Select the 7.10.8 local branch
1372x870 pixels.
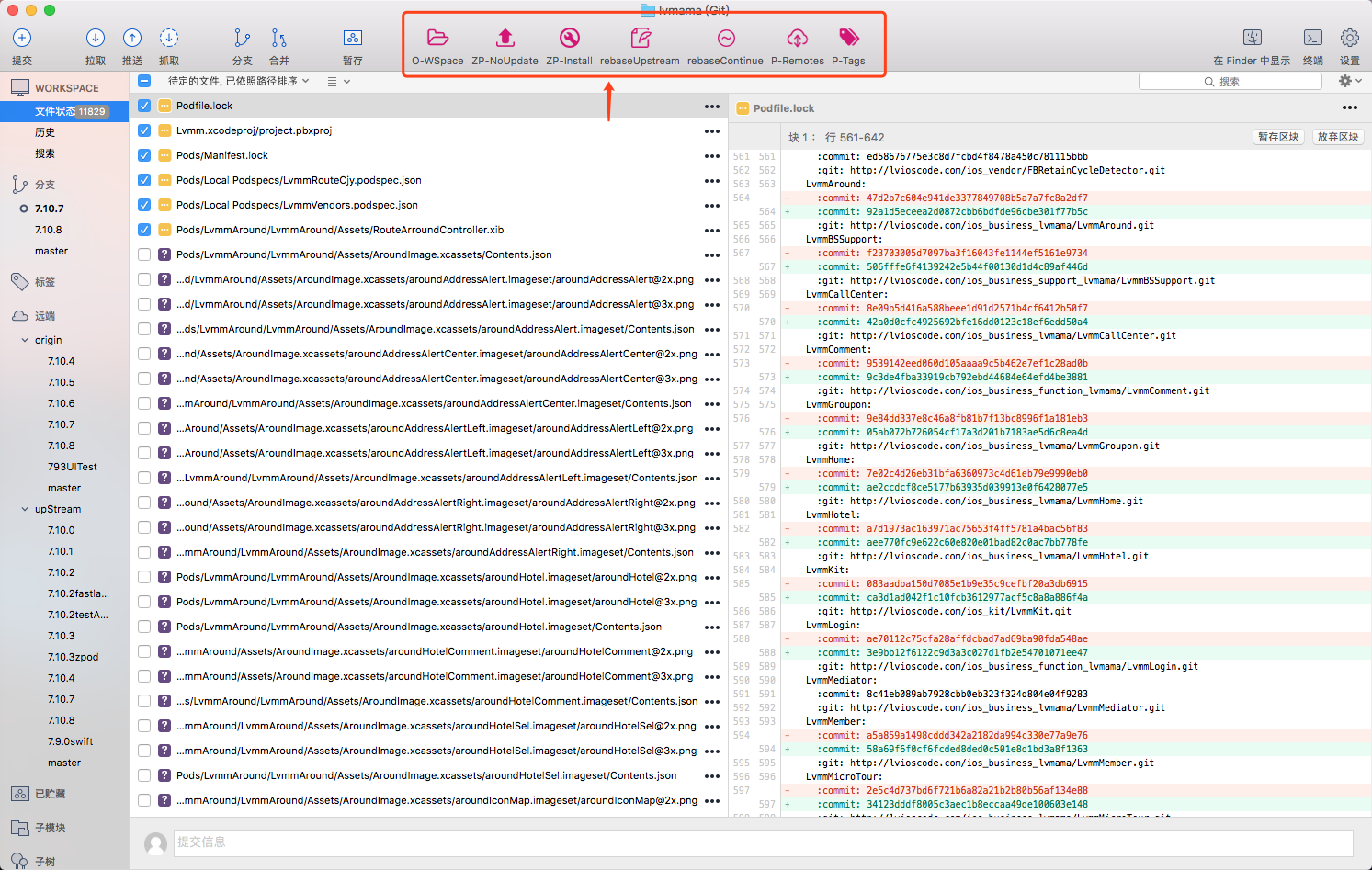click(x=49, y=230)
